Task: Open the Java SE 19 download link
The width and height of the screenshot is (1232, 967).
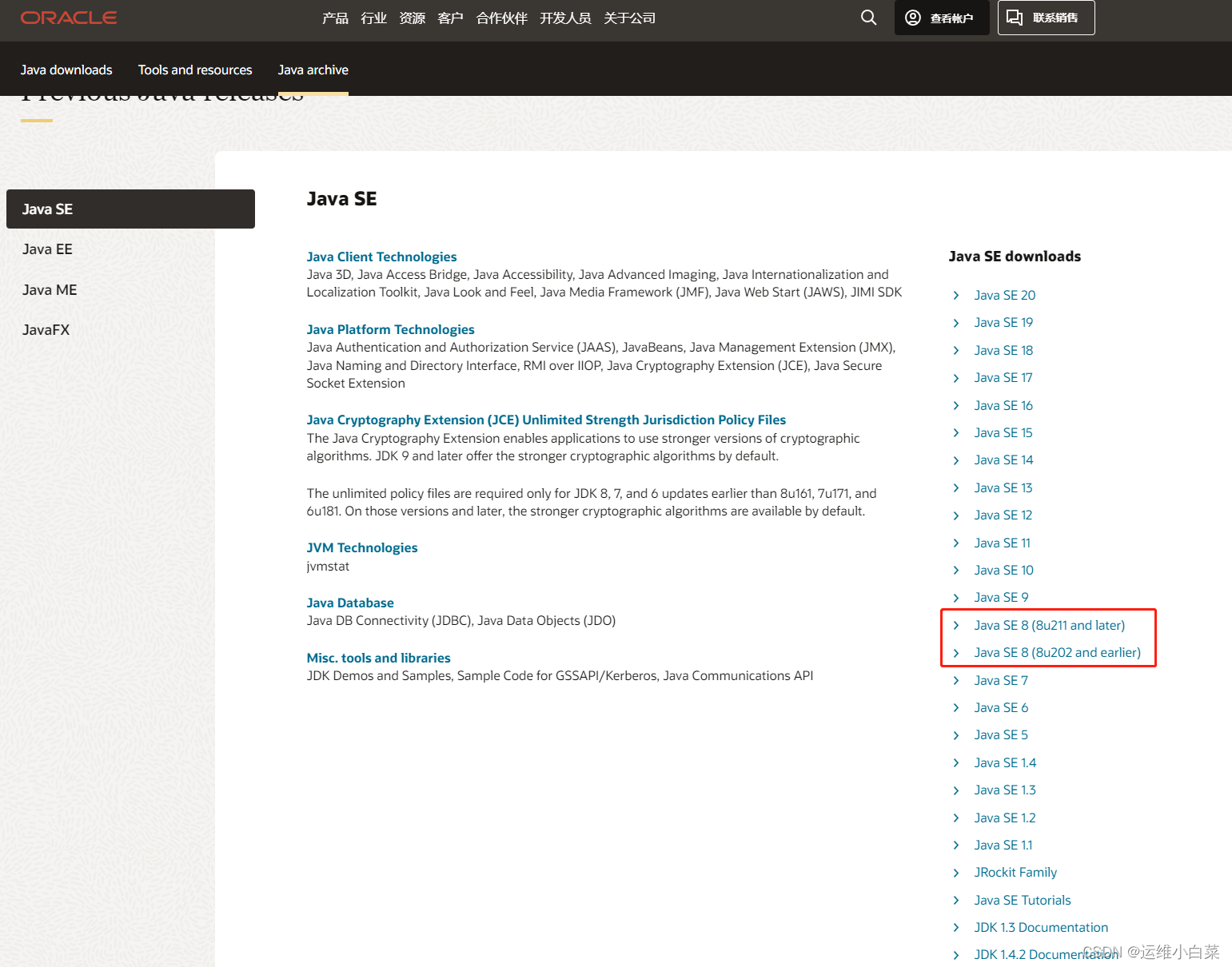Action: coord(1003,322)
